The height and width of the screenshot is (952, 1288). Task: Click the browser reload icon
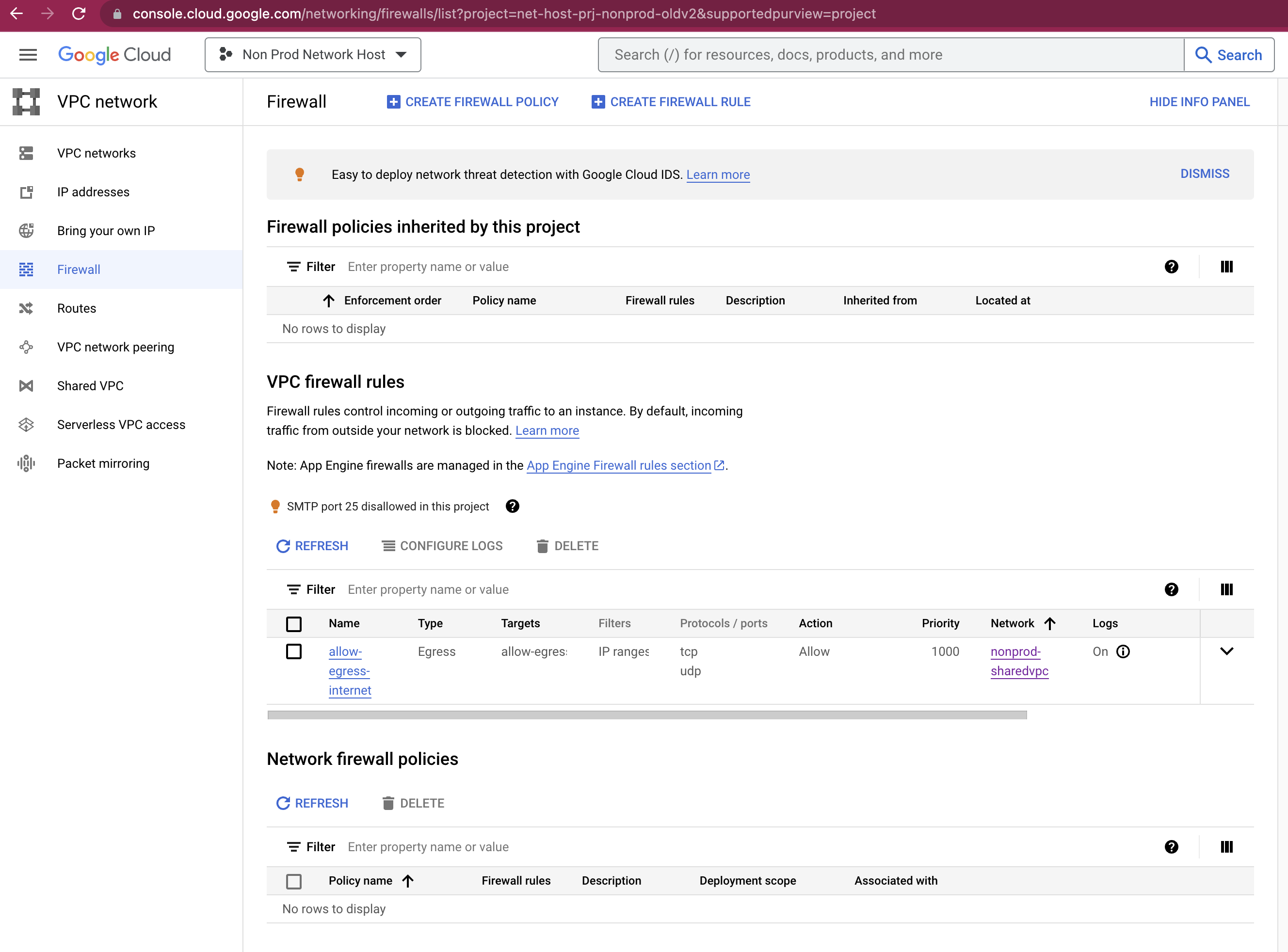(x=79, y=14)
